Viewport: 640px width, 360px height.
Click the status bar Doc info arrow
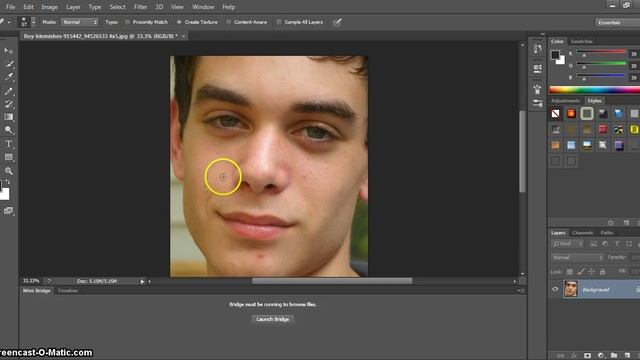(x=142, y=281)
